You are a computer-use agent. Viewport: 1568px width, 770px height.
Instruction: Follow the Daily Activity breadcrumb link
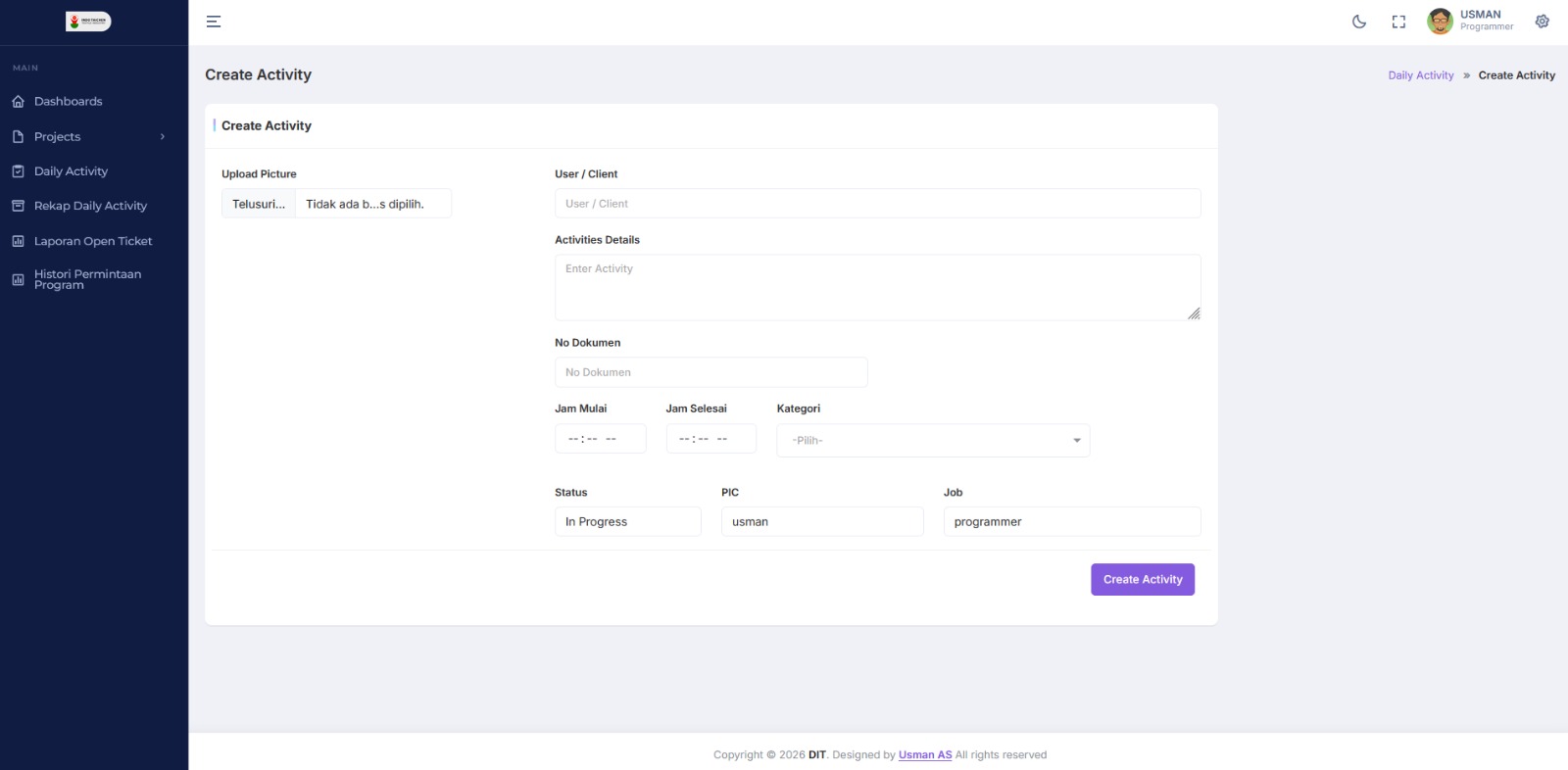pyautogui.click(x=1421, y=75)
